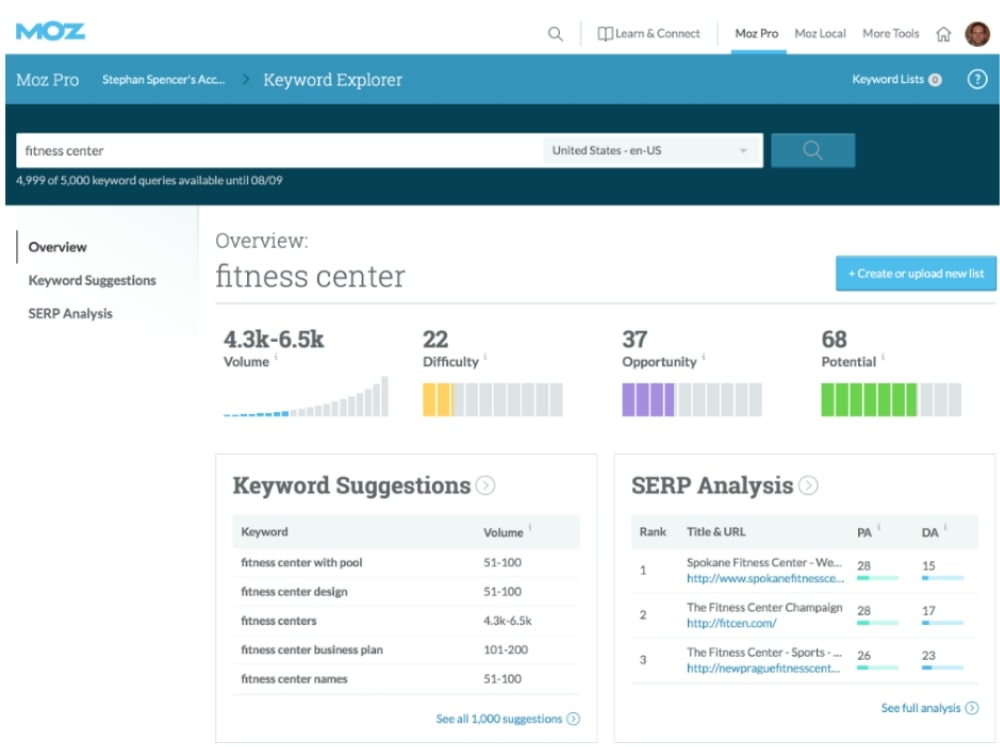
Task: Click the Rank column header
Action: pos(652,532)
